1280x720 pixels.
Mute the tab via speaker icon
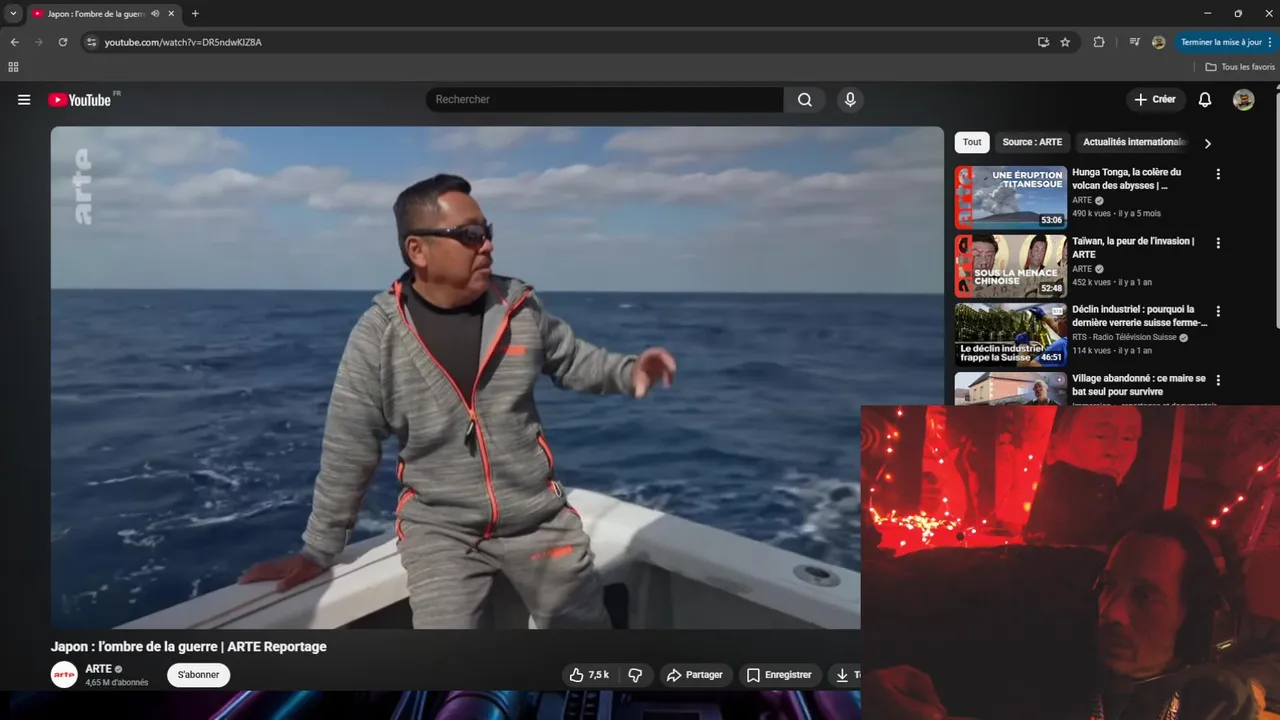155,14
